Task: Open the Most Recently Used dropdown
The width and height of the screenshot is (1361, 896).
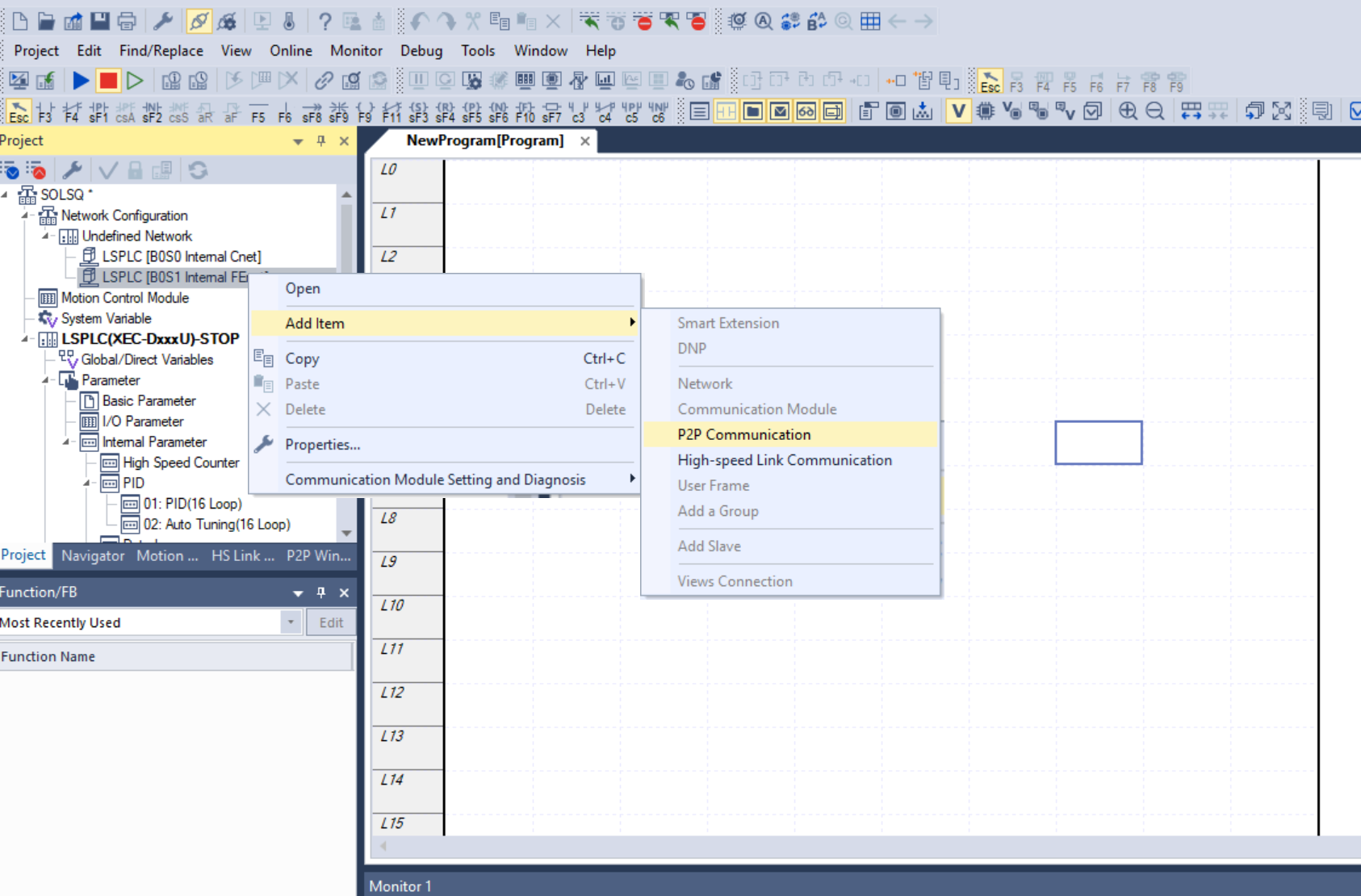Action: [291, 622]
